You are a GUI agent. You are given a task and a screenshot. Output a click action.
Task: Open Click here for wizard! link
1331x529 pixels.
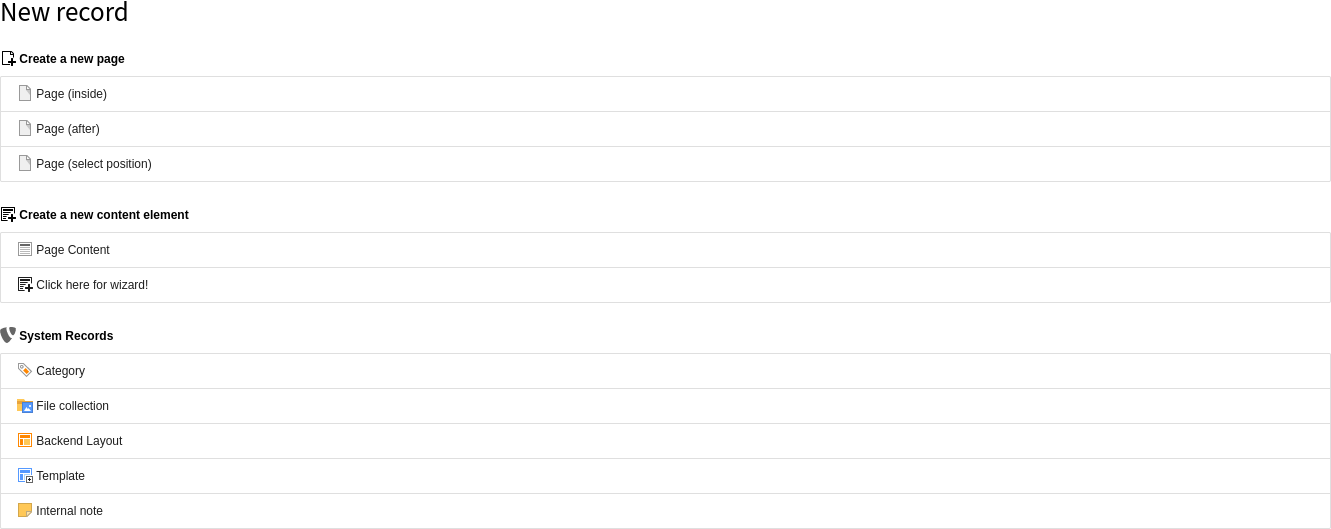(x=92, y=285)
